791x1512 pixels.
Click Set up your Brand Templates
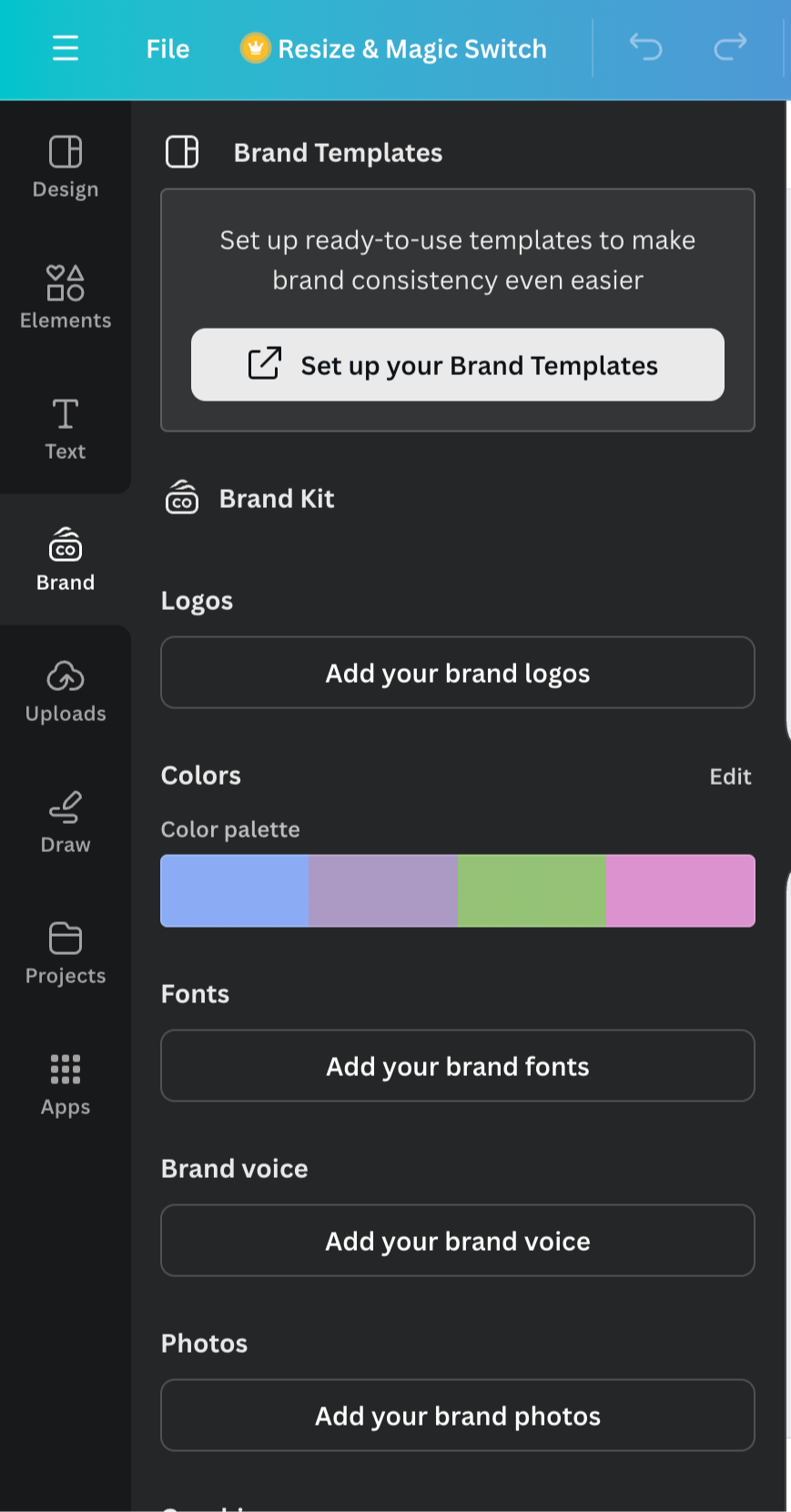tap(458, 365)
